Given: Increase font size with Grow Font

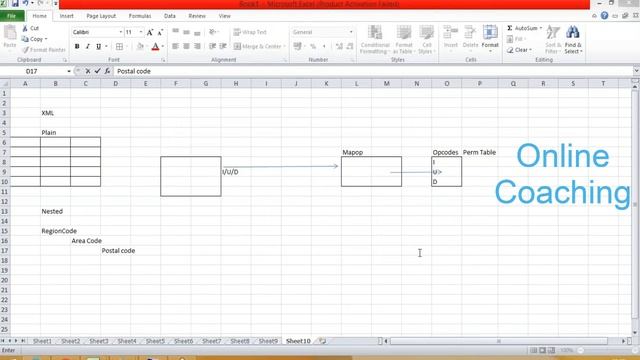Looking at the screenshot, I should tap(150, 32).
